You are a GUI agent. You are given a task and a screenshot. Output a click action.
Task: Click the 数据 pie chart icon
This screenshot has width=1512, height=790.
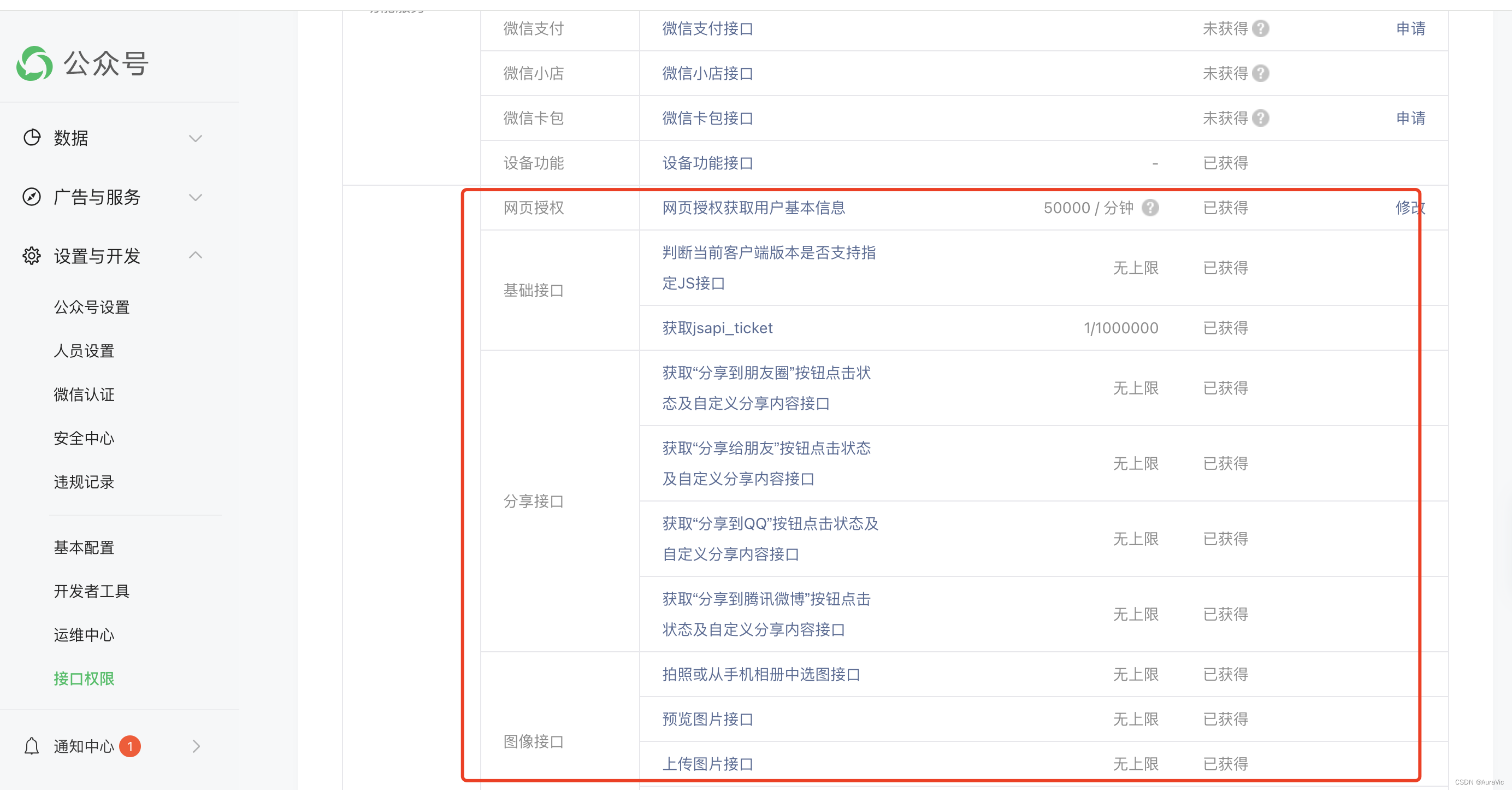pyautogui.click(x=32, y=137)
